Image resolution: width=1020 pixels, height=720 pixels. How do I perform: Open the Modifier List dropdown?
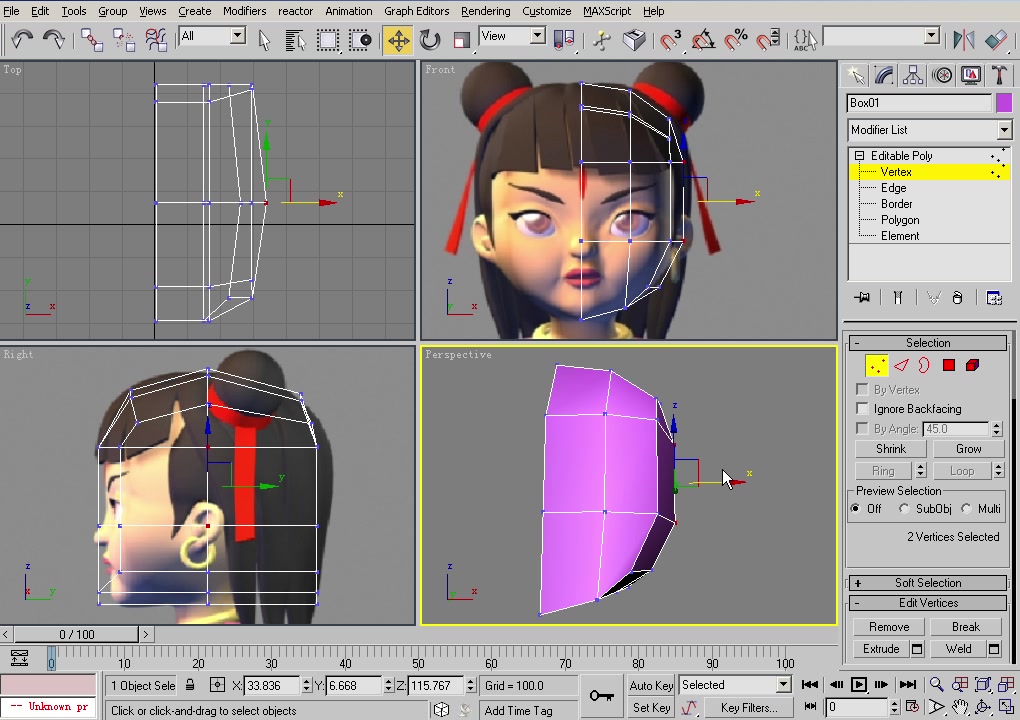click(x=1003, y=129)
